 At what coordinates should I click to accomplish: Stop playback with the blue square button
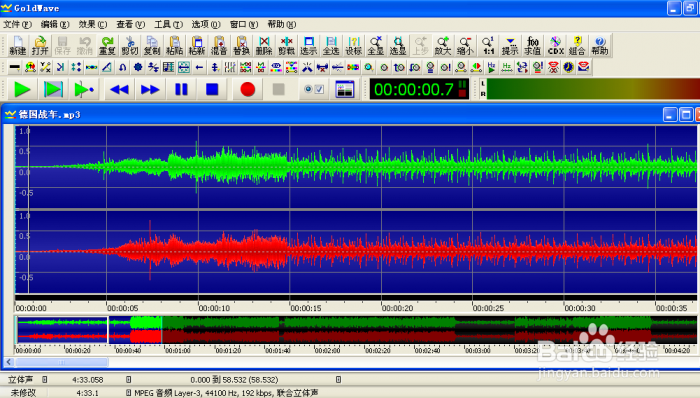(212, 90)
